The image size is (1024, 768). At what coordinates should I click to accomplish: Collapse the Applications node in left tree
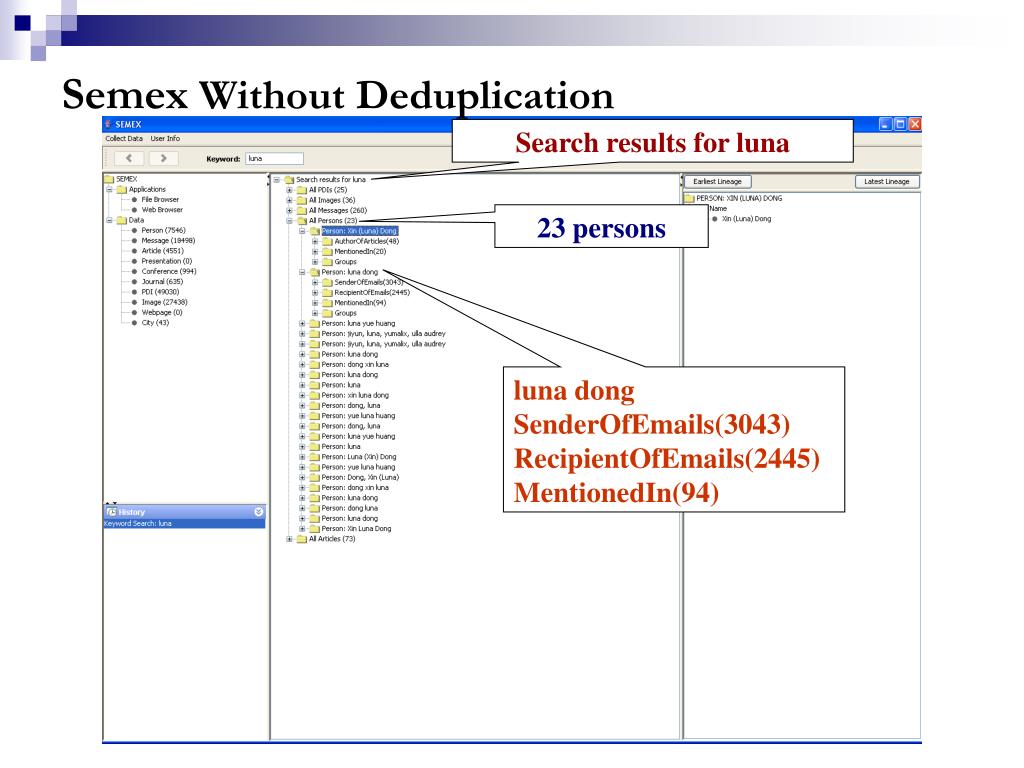click(x=110, y=189)
